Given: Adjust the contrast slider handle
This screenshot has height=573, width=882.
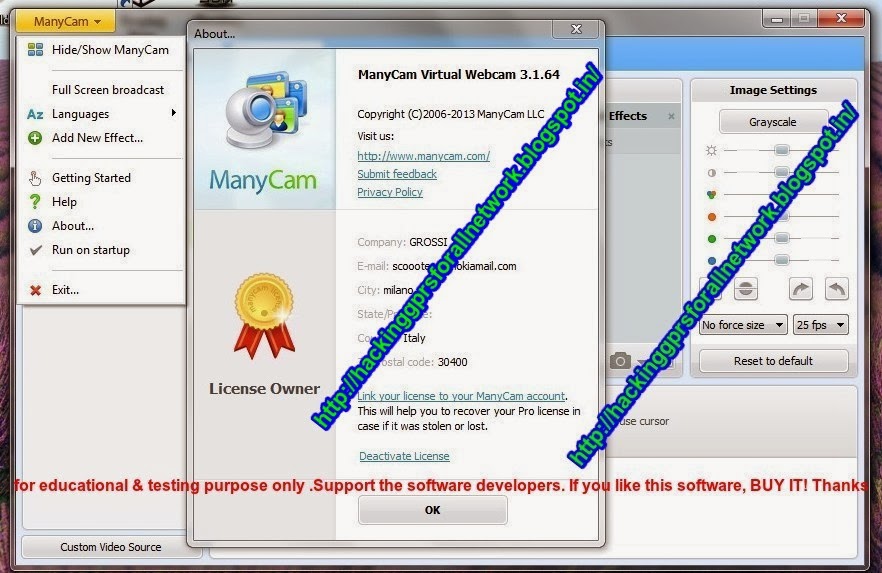Looking at the screenshot, I should pos(781,172).
